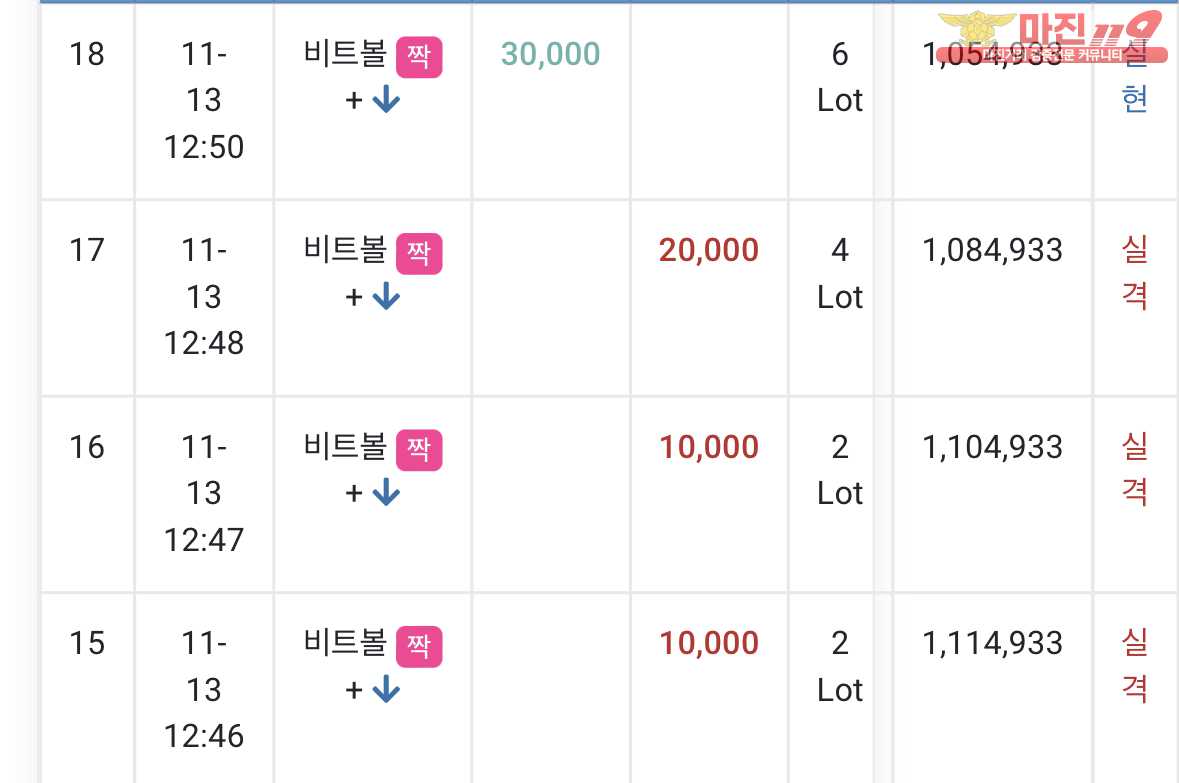
Task: Click the 비트볼 label in row 16
Action: point(345,447)
